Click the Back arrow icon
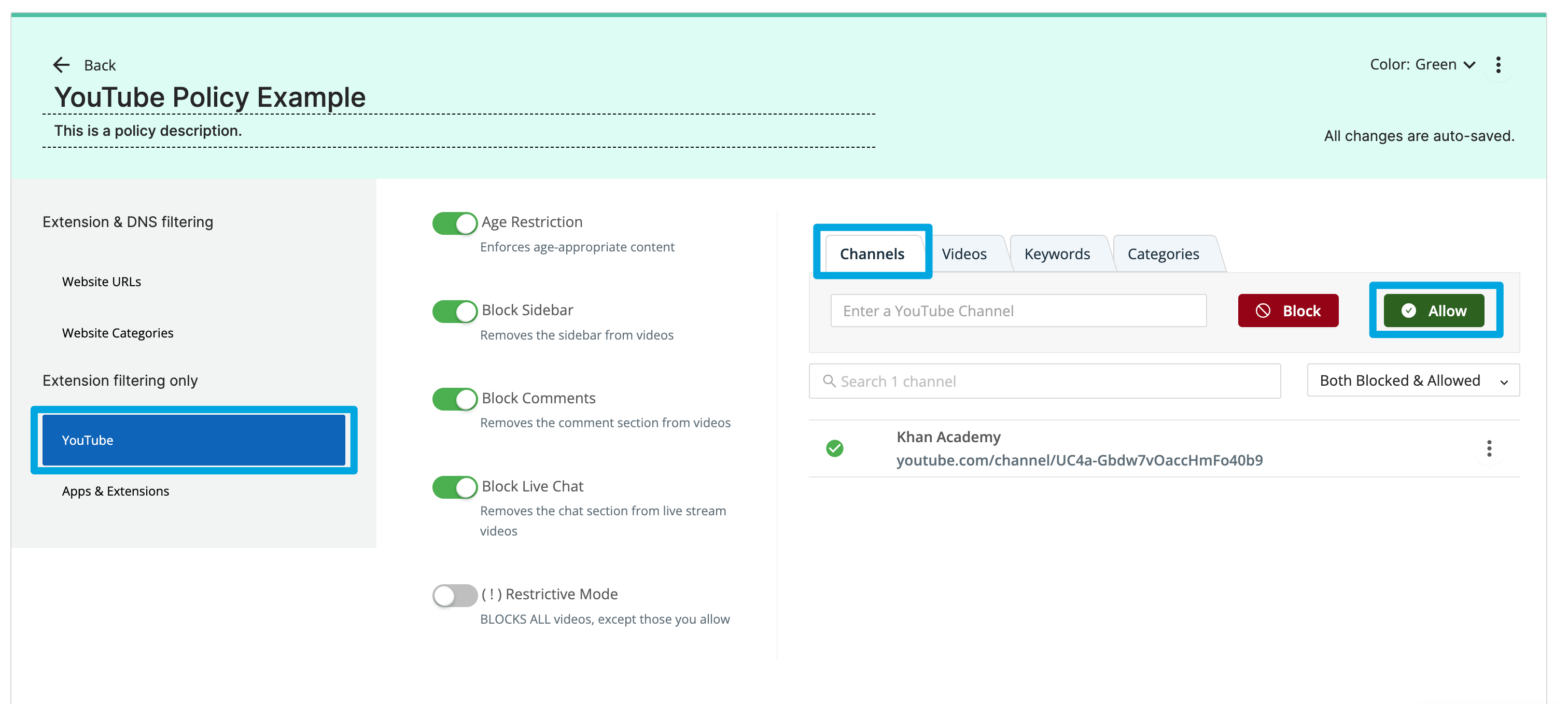Viewport: 1568px width, 704px height. coord(62,64)
